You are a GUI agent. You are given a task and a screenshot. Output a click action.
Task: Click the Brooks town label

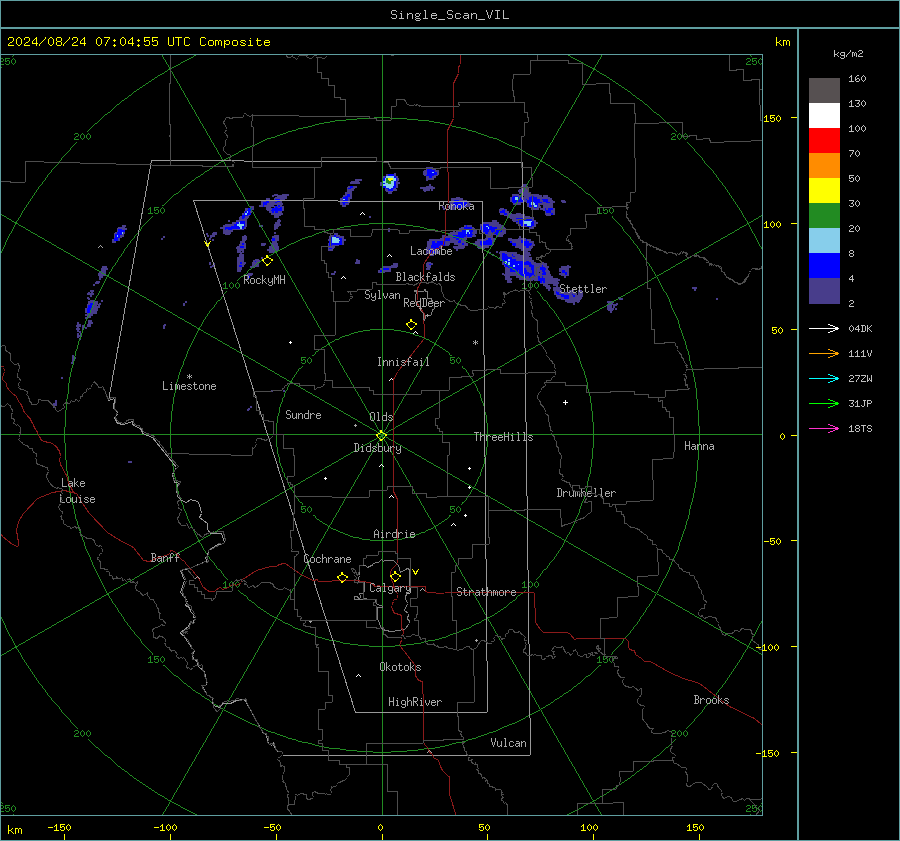click(711, 700)
